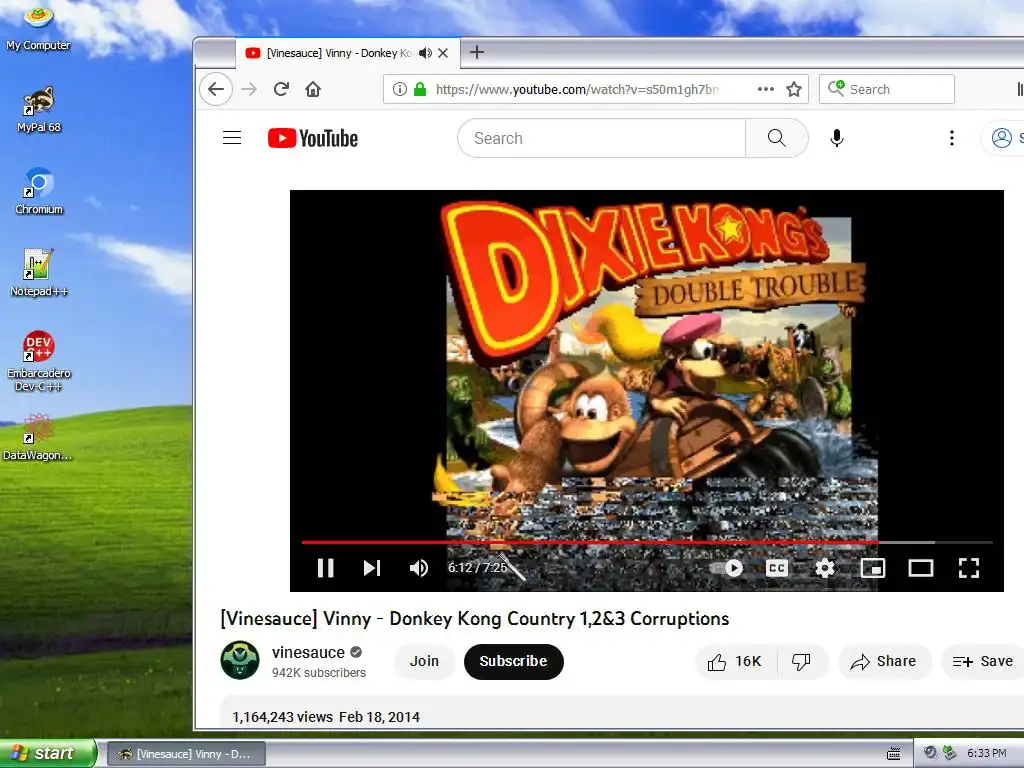Click the browser forward arrow
1024x768 pixels.
click(x=249, y=89)
